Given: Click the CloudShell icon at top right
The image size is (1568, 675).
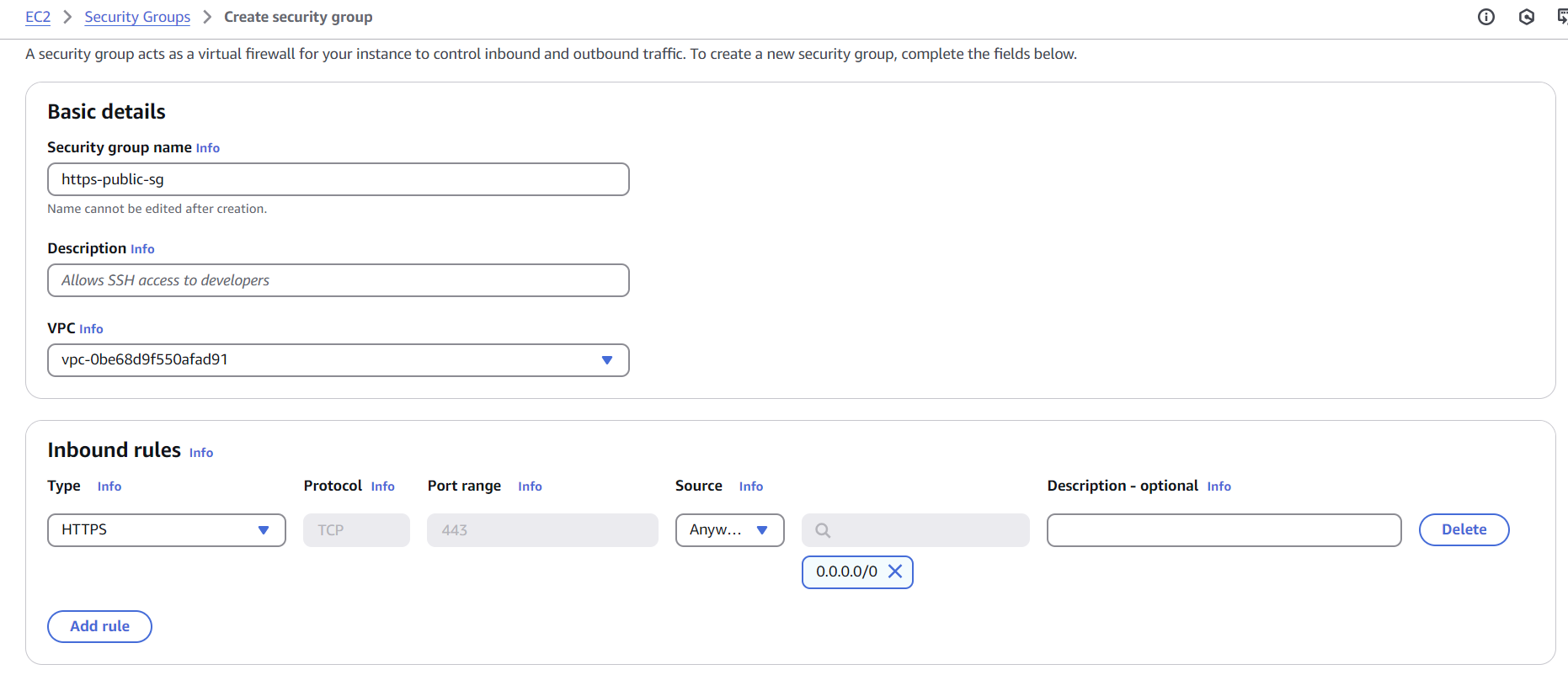Looking at the screenshot, I should tap(1561, 17).
